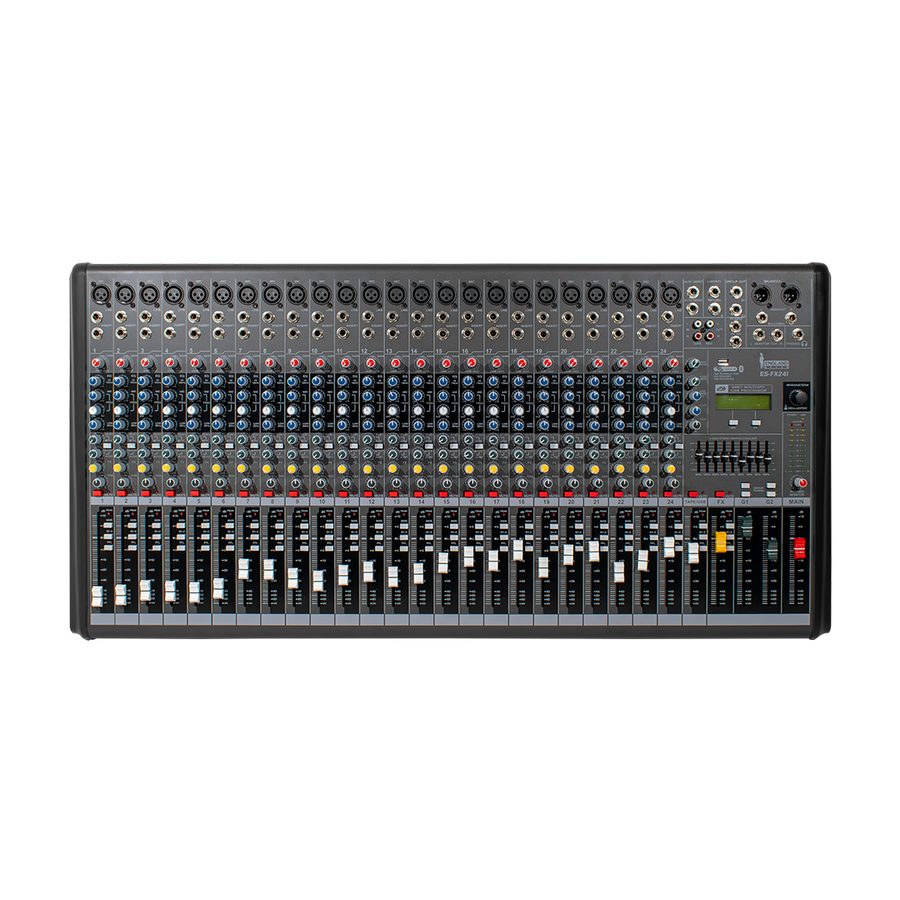
Task: Click the channel 4 line input jack
Action: (x=170, y=317)
